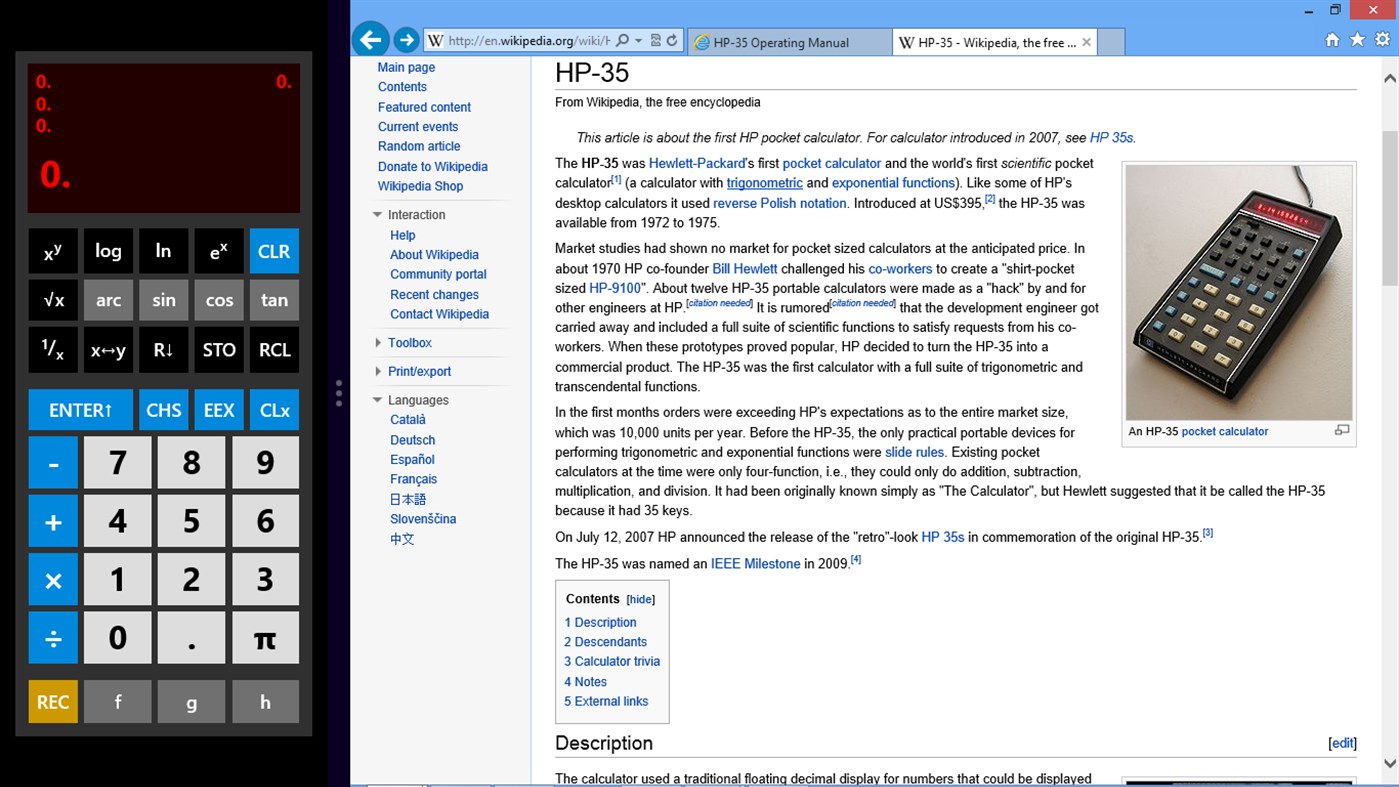Toggle the REC macro record button
The width and height of the screenshot is (1399, 787).
53,702
